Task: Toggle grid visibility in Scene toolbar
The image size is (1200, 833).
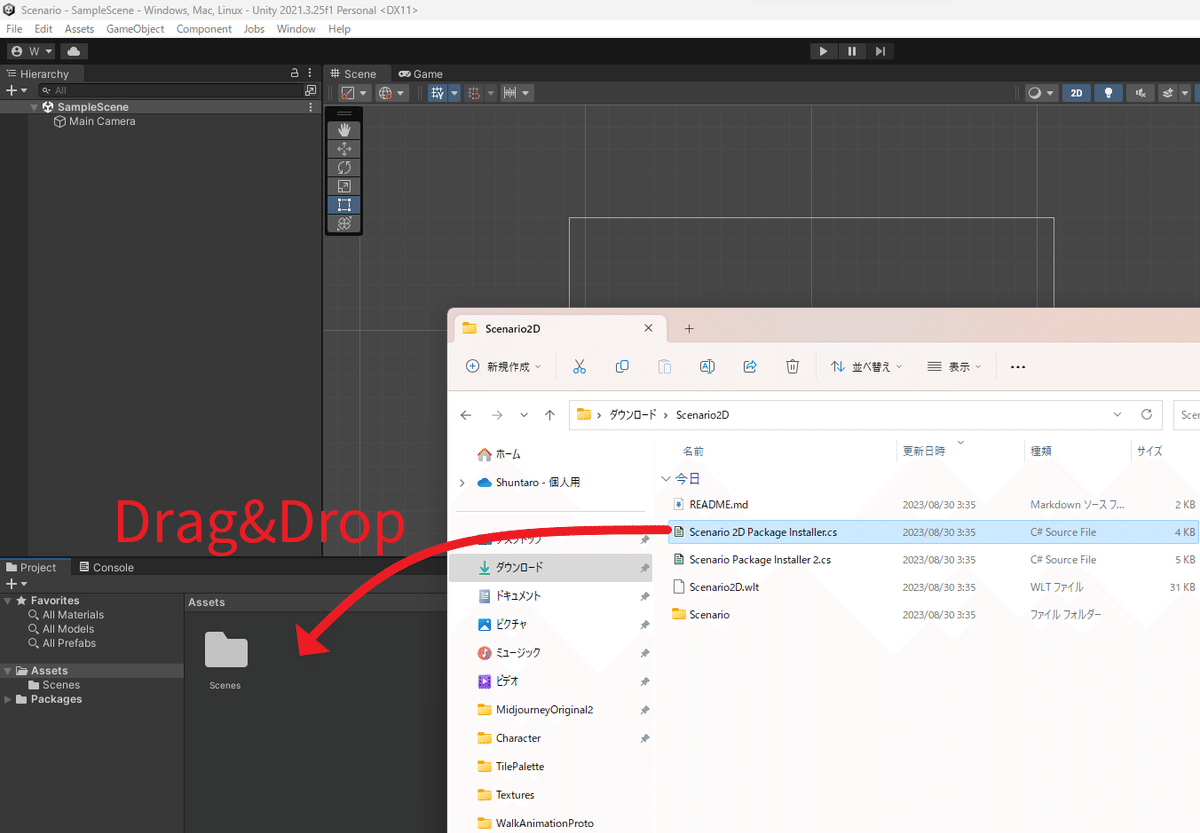Action: (x=438, y=93)
